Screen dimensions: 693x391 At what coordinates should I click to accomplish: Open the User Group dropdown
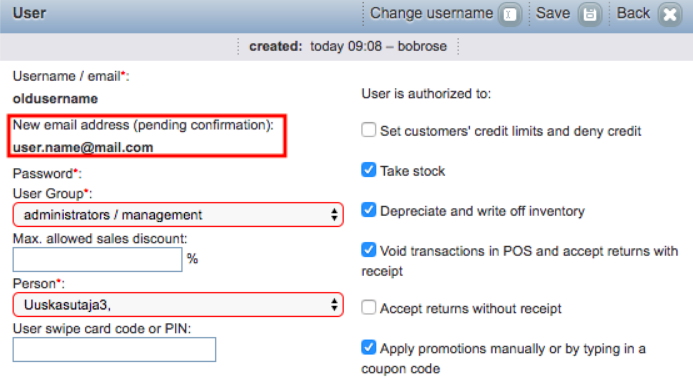(x=178, y=215)
